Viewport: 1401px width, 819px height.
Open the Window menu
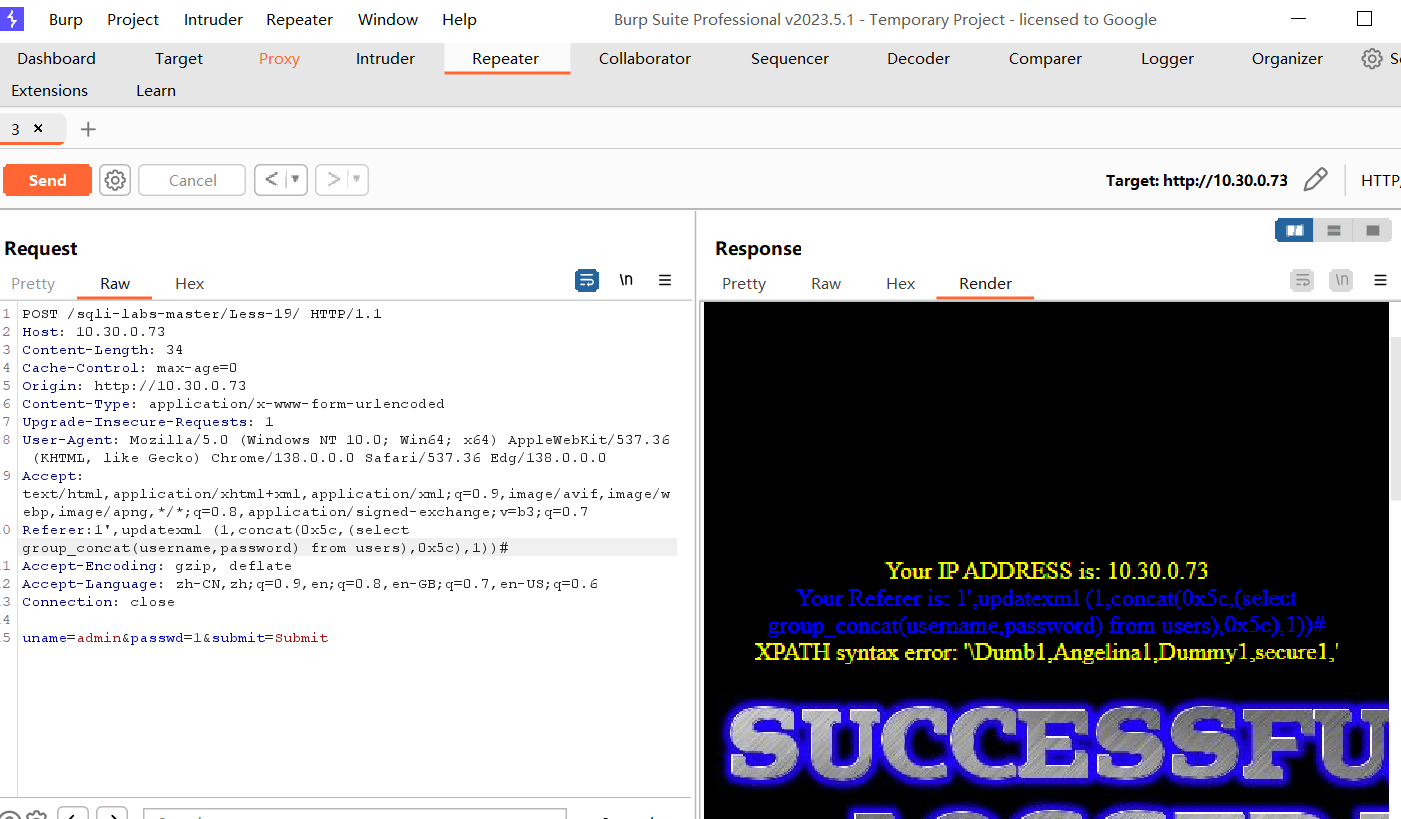point(388,20)
